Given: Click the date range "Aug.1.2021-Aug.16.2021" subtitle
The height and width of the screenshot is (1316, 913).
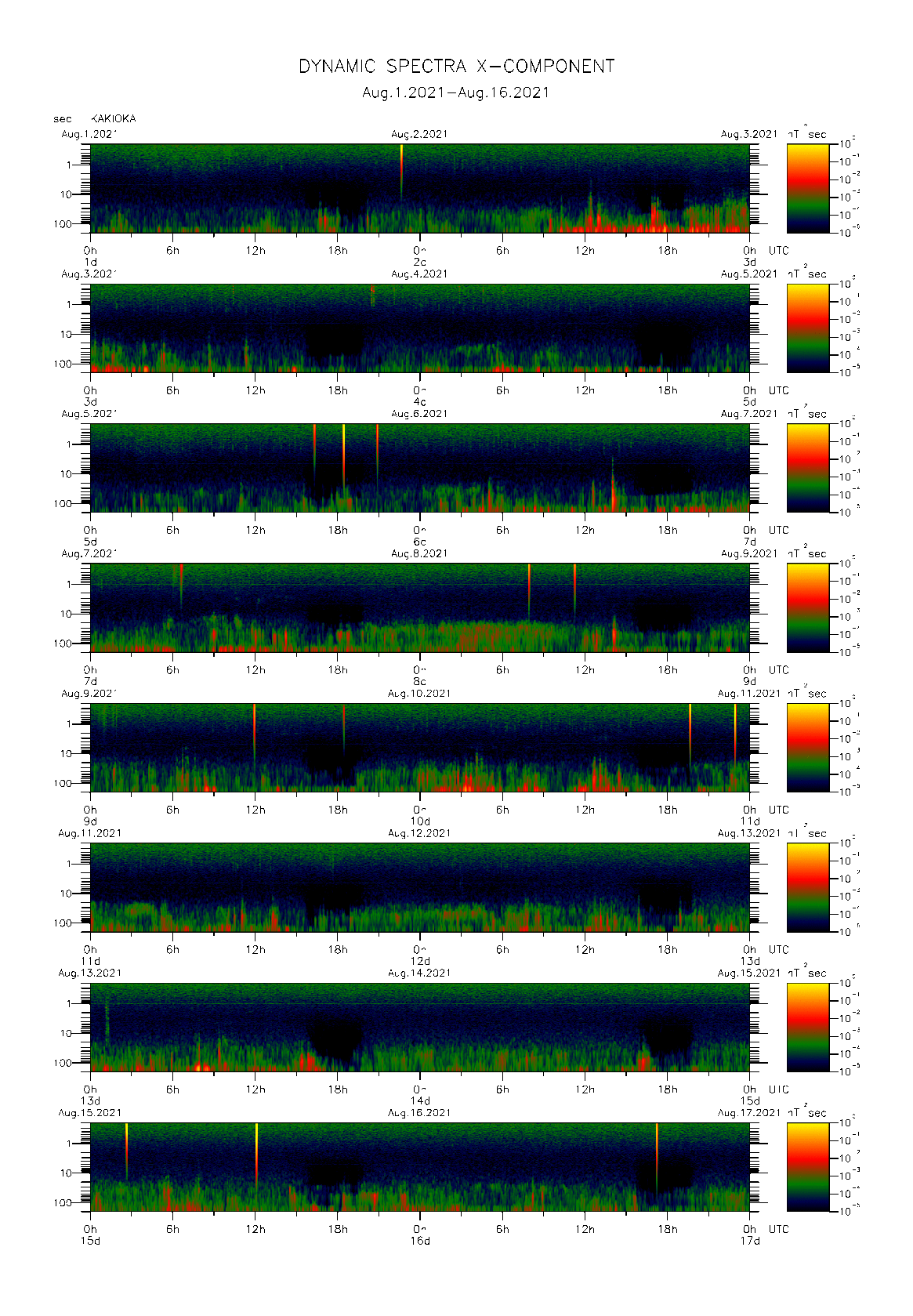Looking at the screenshot, I should [456, 92].
